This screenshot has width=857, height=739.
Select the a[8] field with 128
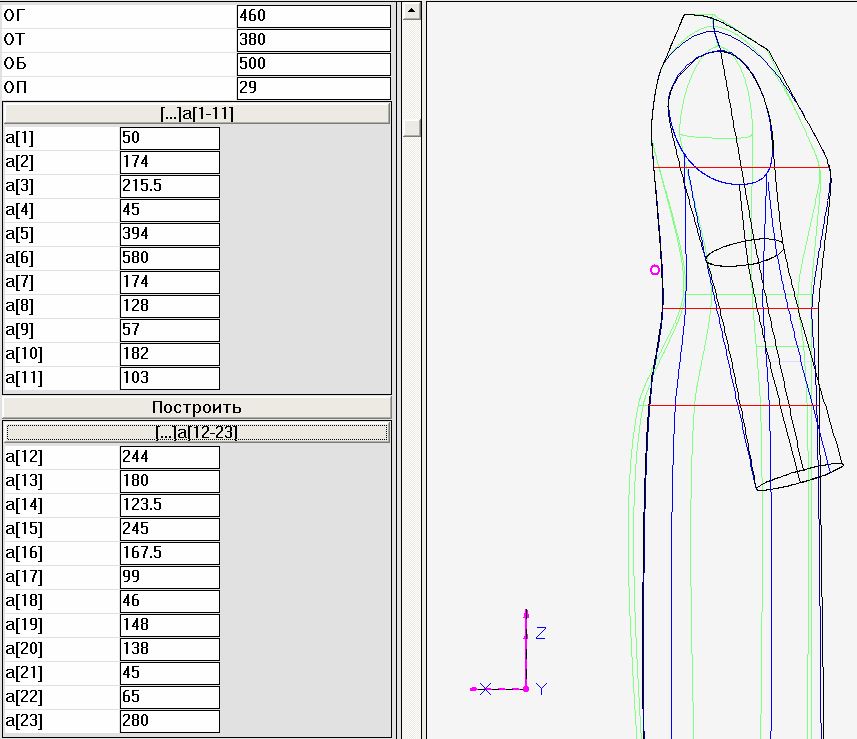click(x=170, y=307)
